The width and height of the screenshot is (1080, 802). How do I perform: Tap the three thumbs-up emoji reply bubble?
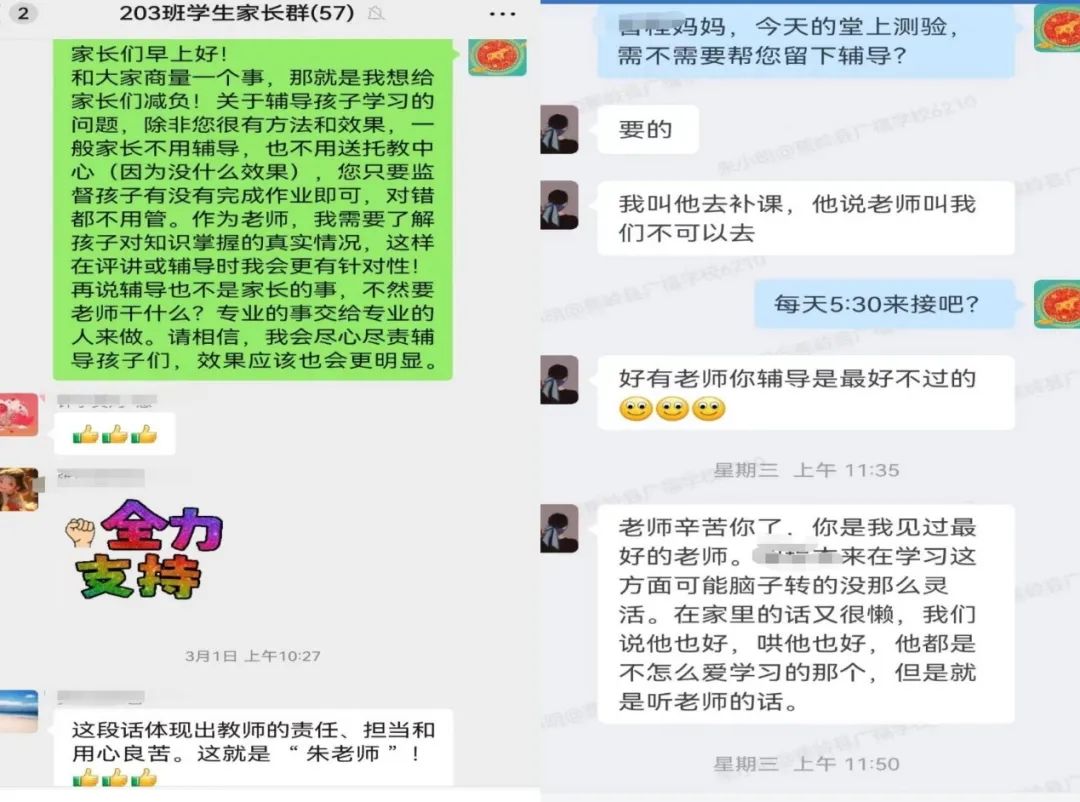114,433
